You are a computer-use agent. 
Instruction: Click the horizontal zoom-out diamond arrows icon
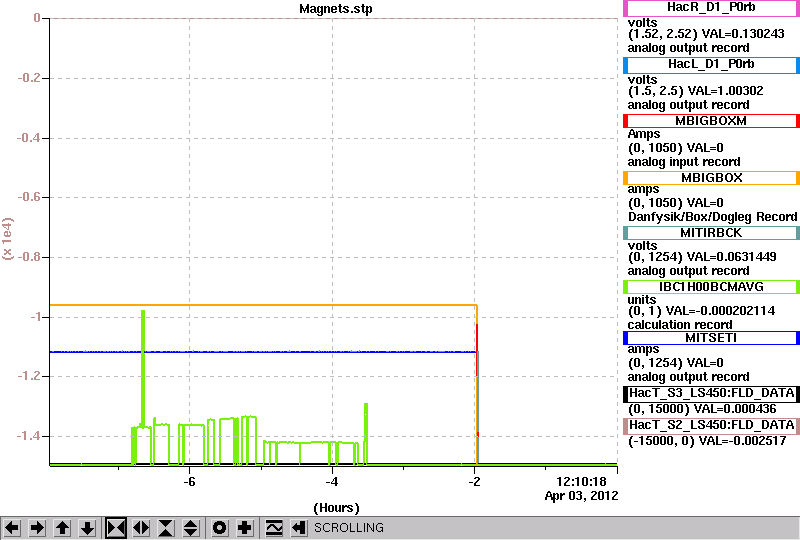pos(141,528)
